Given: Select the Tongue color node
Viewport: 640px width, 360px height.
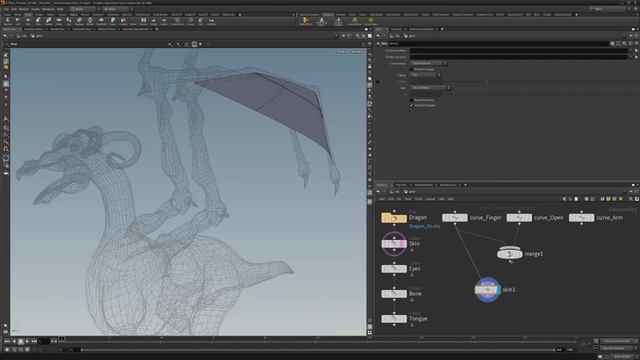Looking at the screenshot, I should (x=394, y=319).
